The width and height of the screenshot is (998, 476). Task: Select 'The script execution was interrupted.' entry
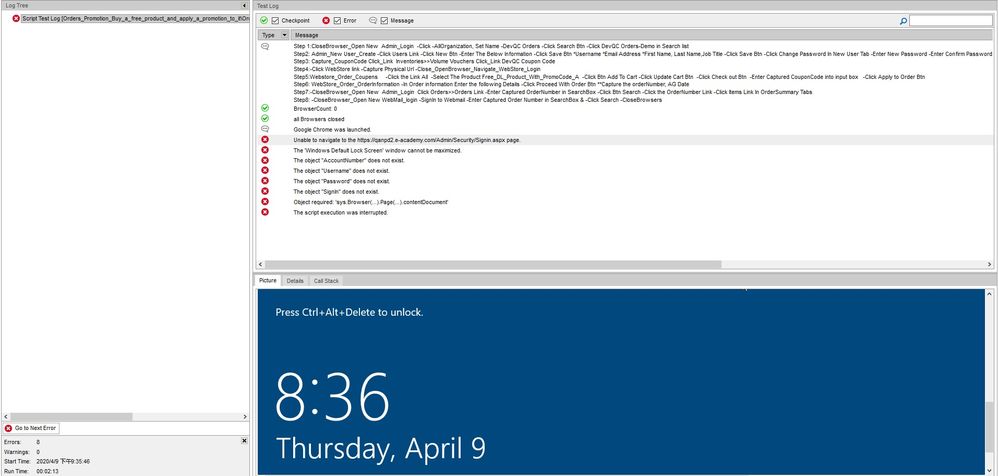341,213
